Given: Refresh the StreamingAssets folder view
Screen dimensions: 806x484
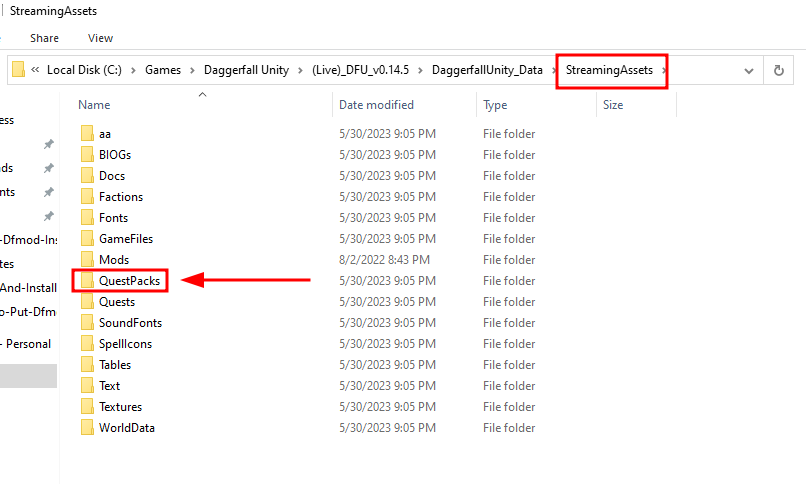Looking at the screenshot, I should 779,70.
